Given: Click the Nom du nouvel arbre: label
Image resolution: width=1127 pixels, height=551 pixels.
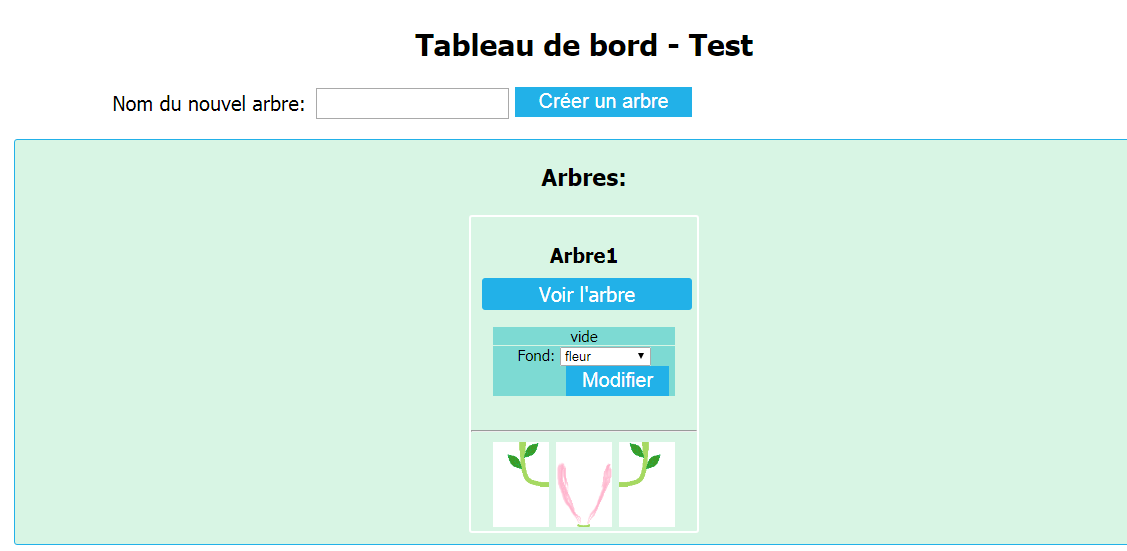Looking at the screenshot, I should [209, 104].
